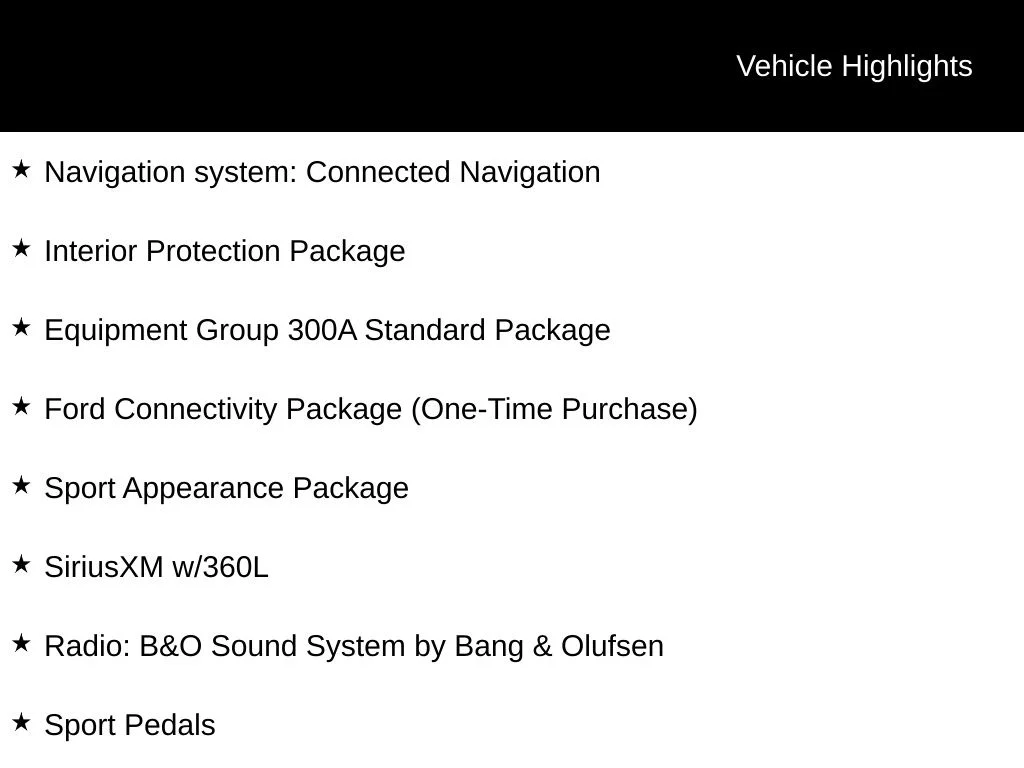This screenshot has height=768, width=1024.
Task: Click the black header banner area
Action: coord(512,65)
